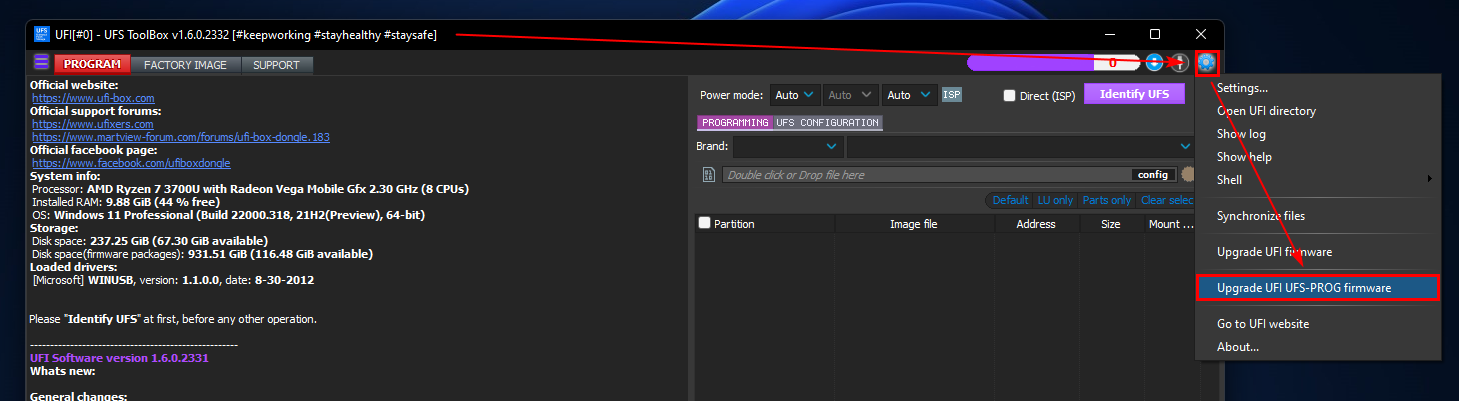Click the gear settings icon
The height and width of the screenshot is (401, 1459).
pyautogui.click(x=1206, y=63)
